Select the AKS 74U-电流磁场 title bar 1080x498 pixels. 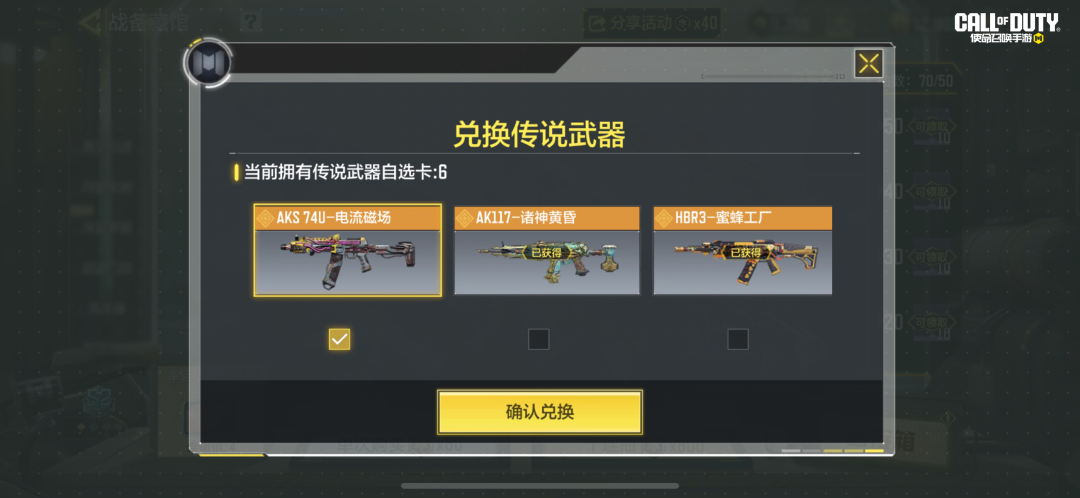point(348,218)
